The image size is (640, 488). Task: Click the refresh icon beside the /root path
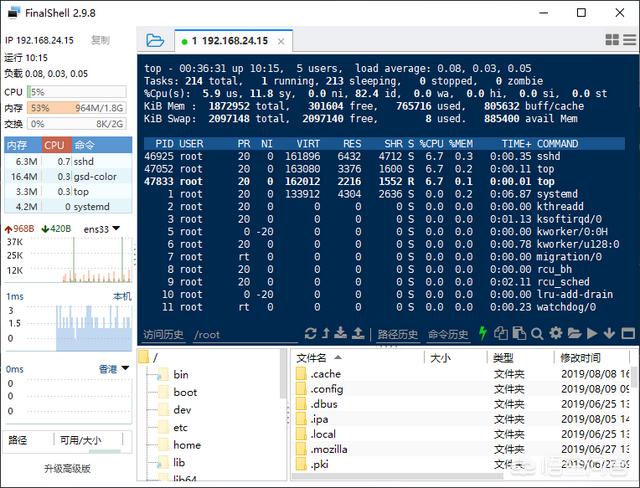(x=311, y=334)
